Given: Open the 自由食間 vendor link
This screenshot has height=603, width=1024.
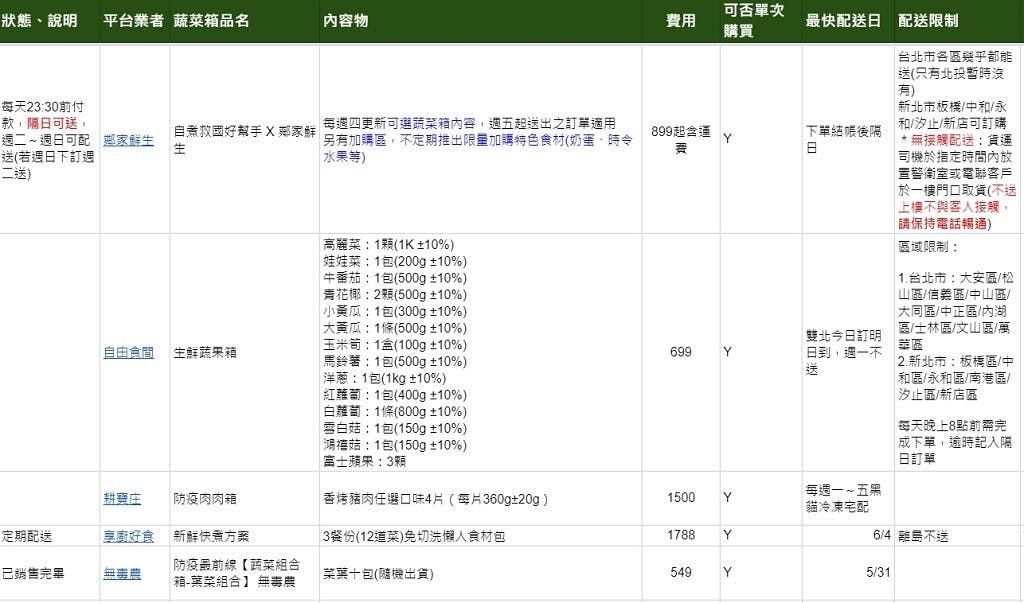Looking at the screenshot, I should 128,352.
